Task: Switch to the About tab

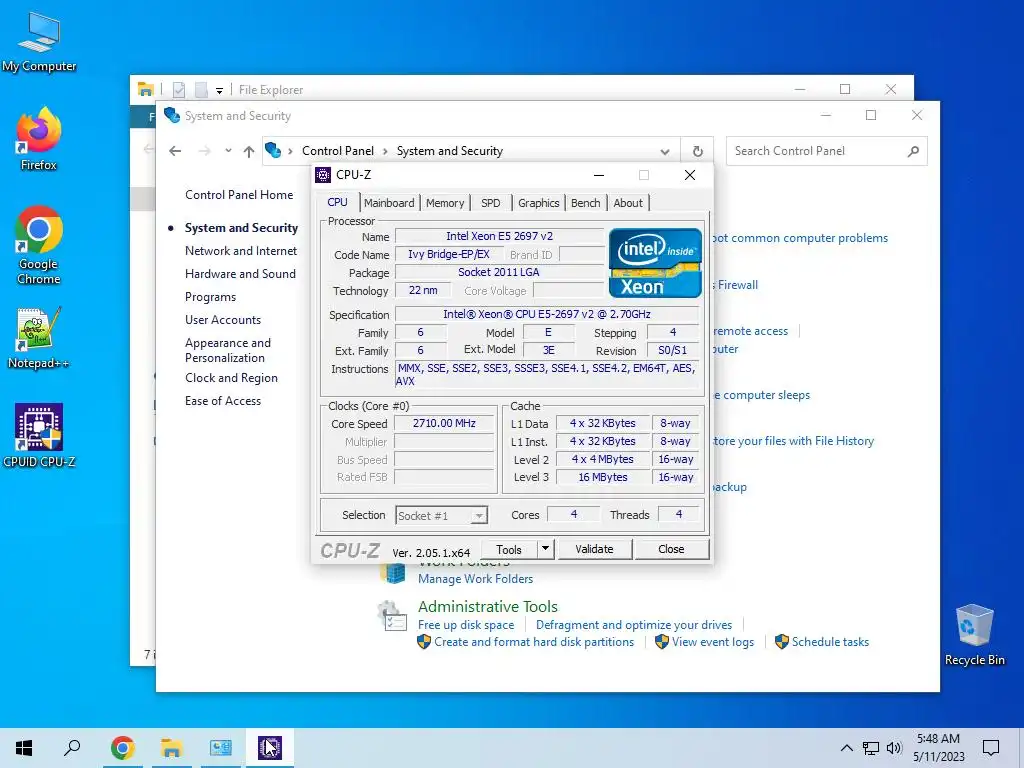Action: point(628,203)
